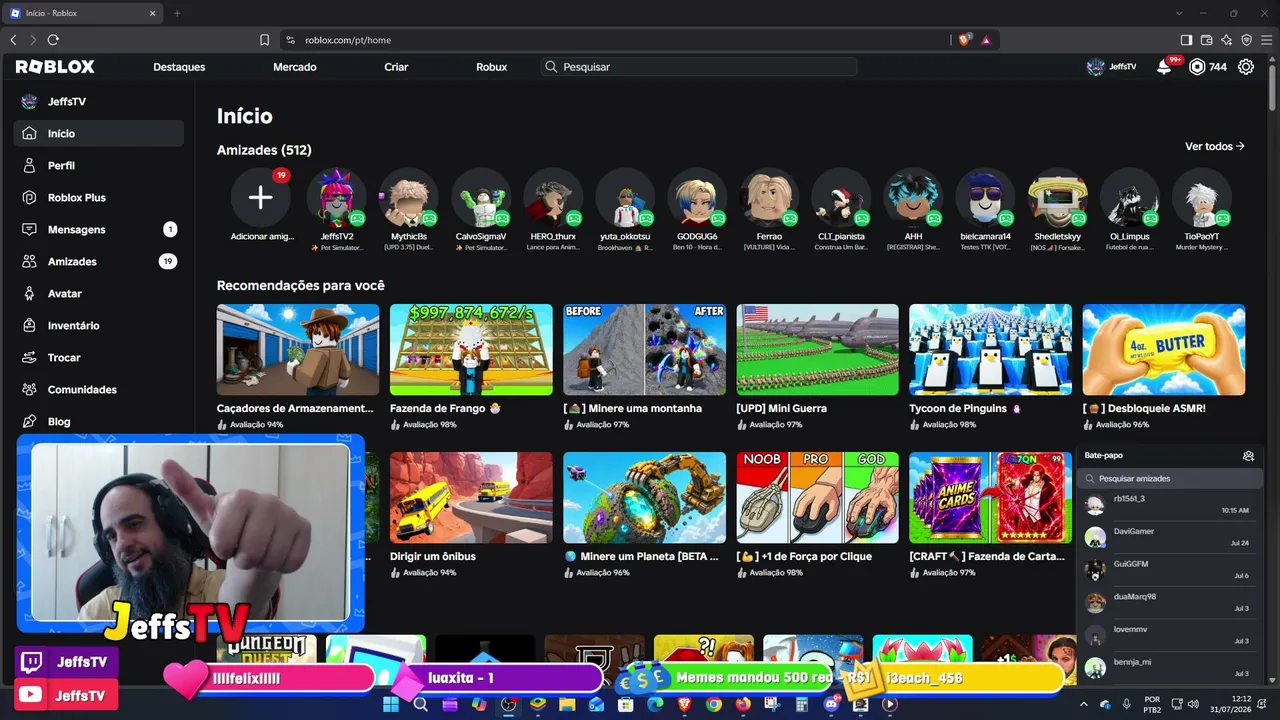
Task: Open the Windows Start button
Action: coord(390,704)
